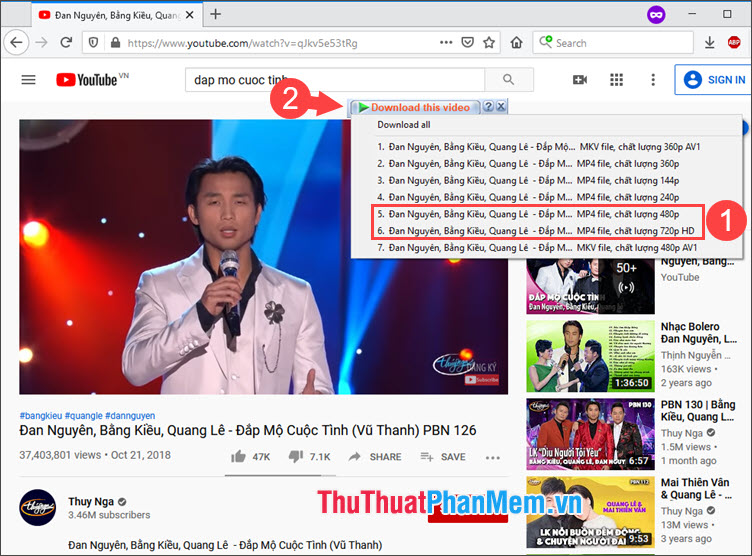
Task: Click the SHARE button
Action: pyautogui.click(x=375, y=457)
